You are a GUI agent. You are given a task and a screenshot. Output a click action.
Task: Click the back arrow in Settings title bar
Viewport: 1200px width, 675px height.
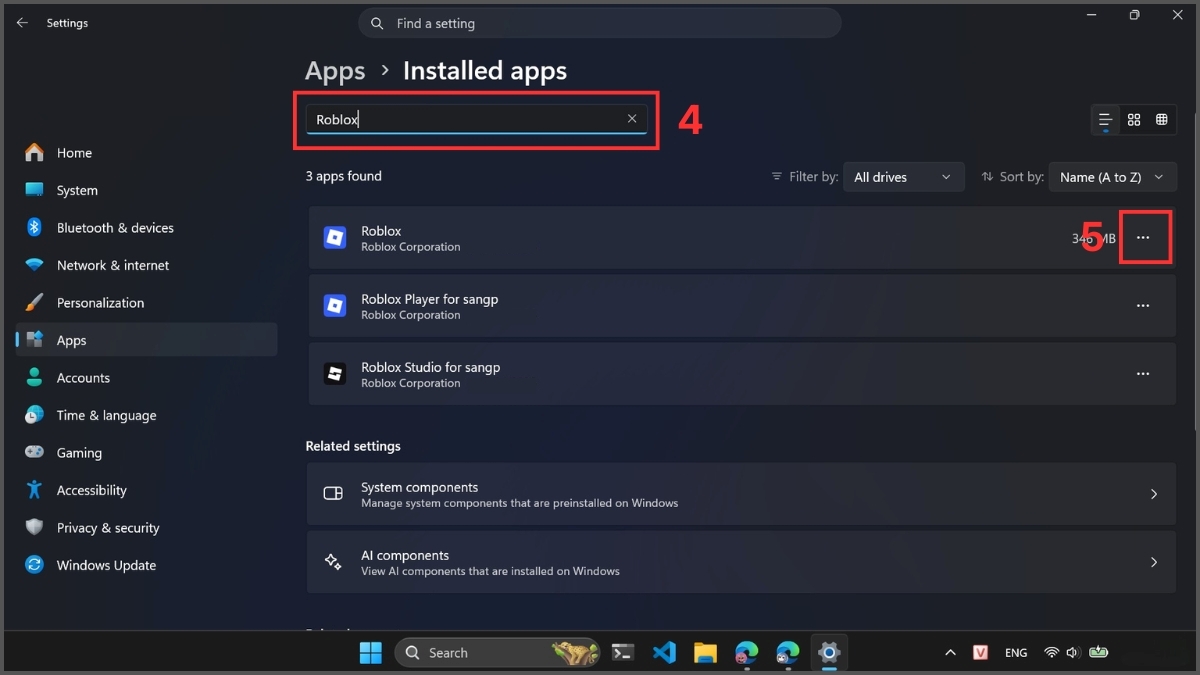point(22,23)
